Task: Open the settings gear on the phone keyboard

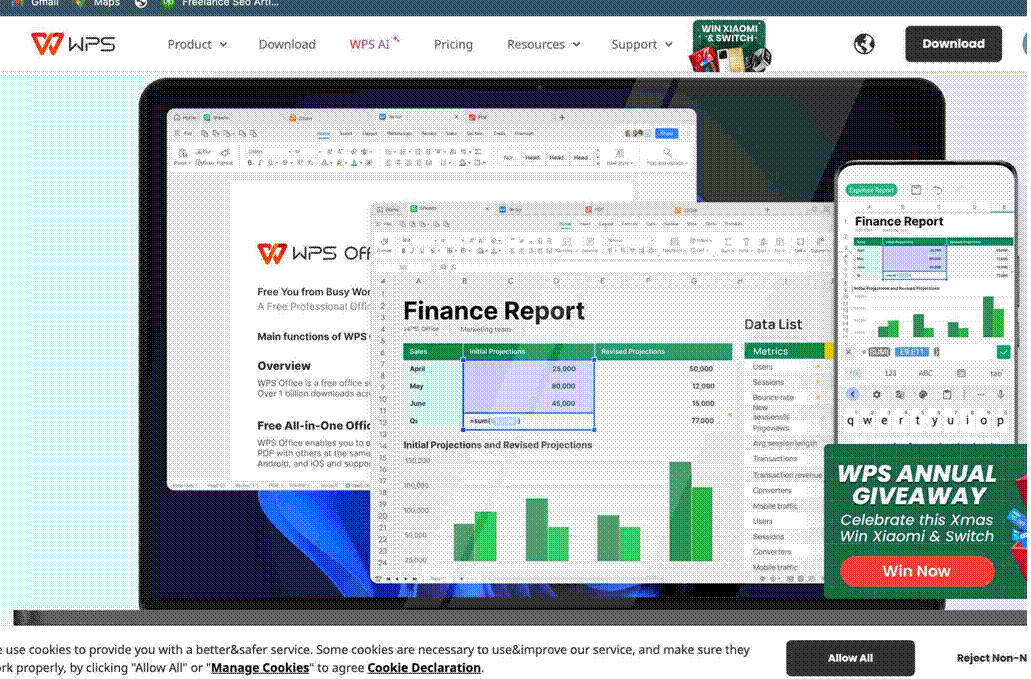Action: tap(877, 394)
